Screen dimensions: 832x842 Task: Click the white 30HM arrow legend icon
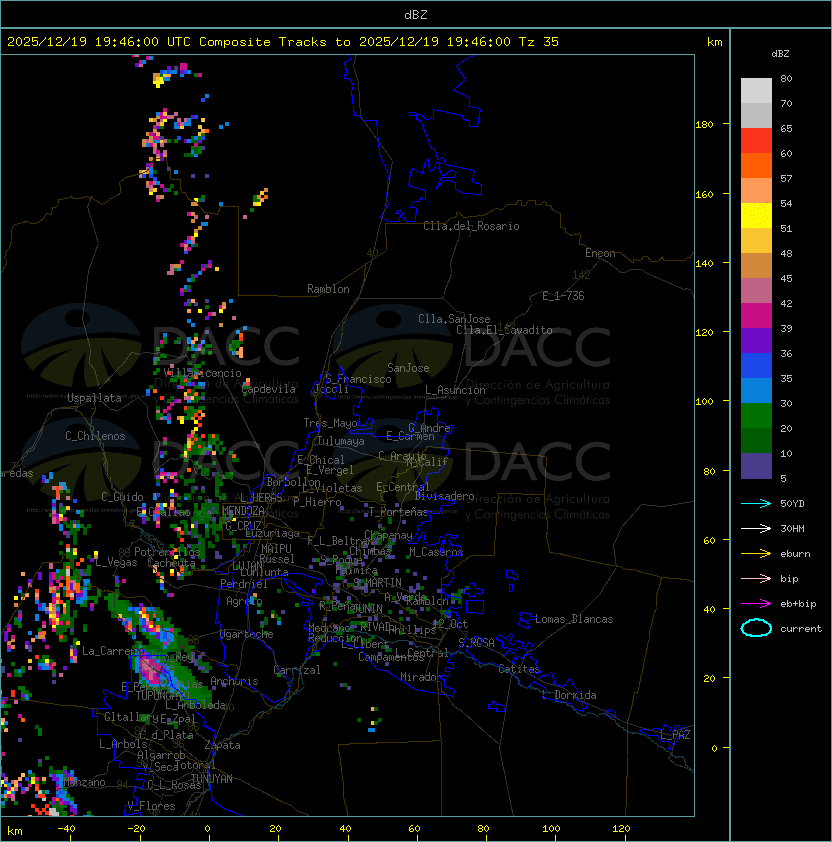point(756,528)
